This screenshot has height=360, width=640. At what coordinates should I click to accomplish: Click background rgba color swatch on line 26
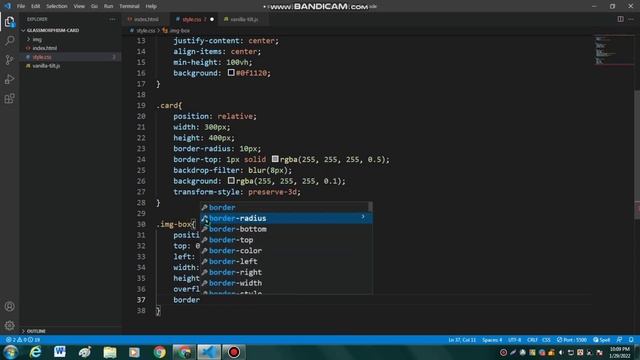point(231,180)
